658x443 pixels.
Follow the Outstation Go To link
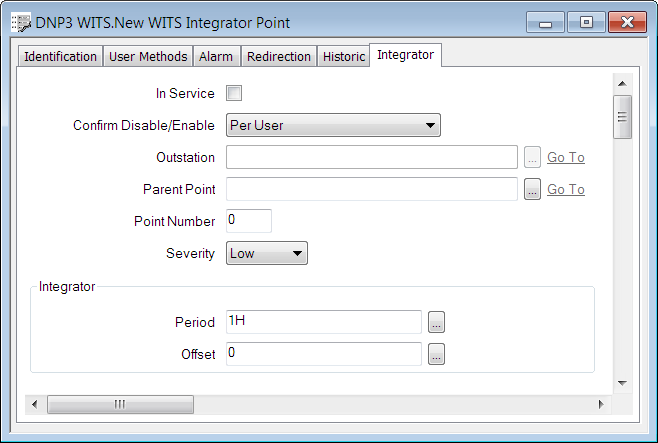click(x=565, y=158)
